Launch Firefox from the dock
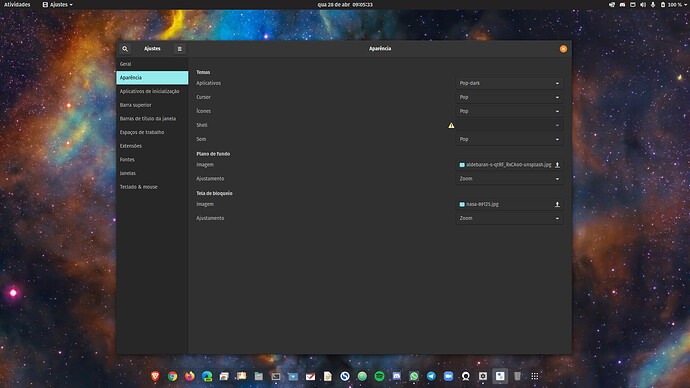 [190, 376]
